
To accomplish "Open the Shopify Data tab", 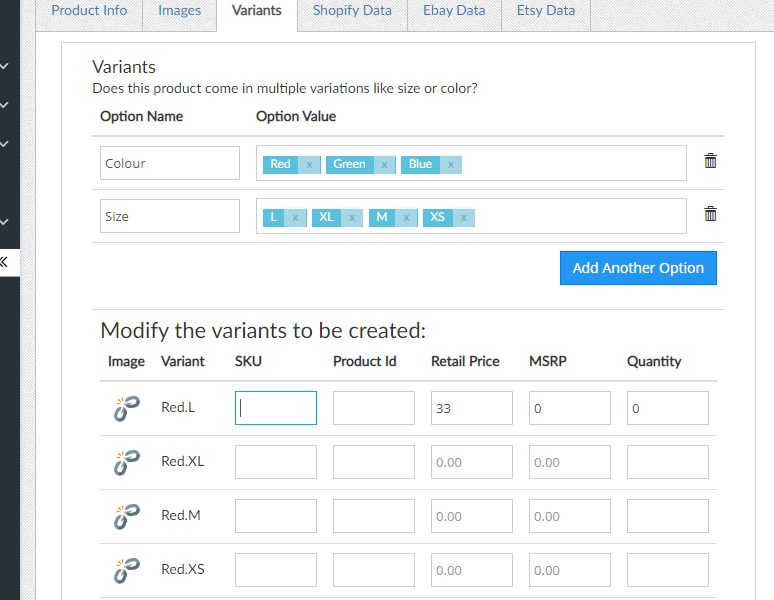I will [352, 11].
